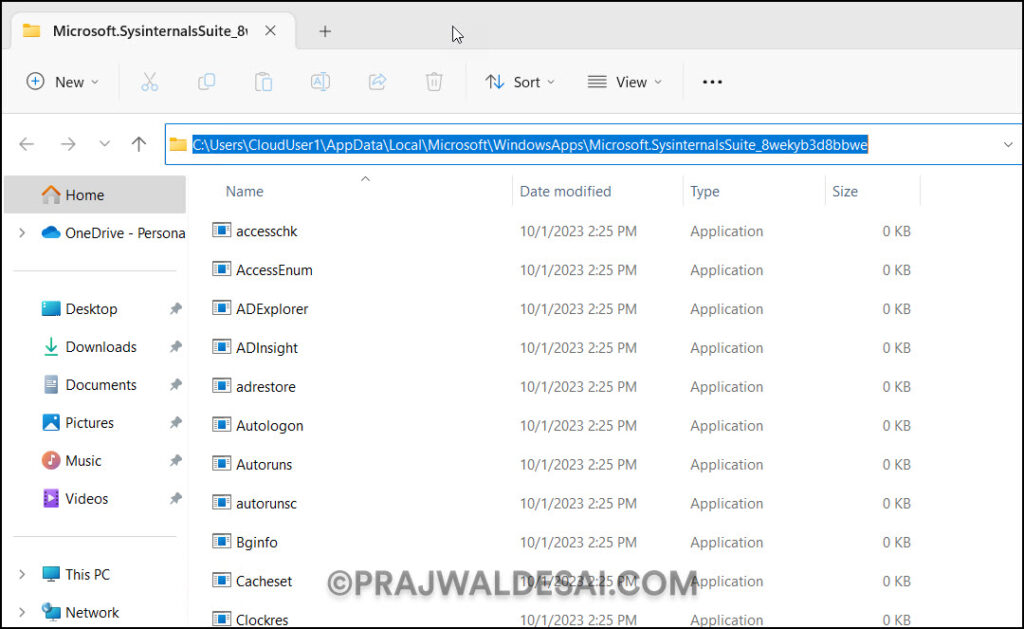Viewport: 1024px width, 629px height.
Task: Click the autorunsc application icon
Action: [221, 502]
